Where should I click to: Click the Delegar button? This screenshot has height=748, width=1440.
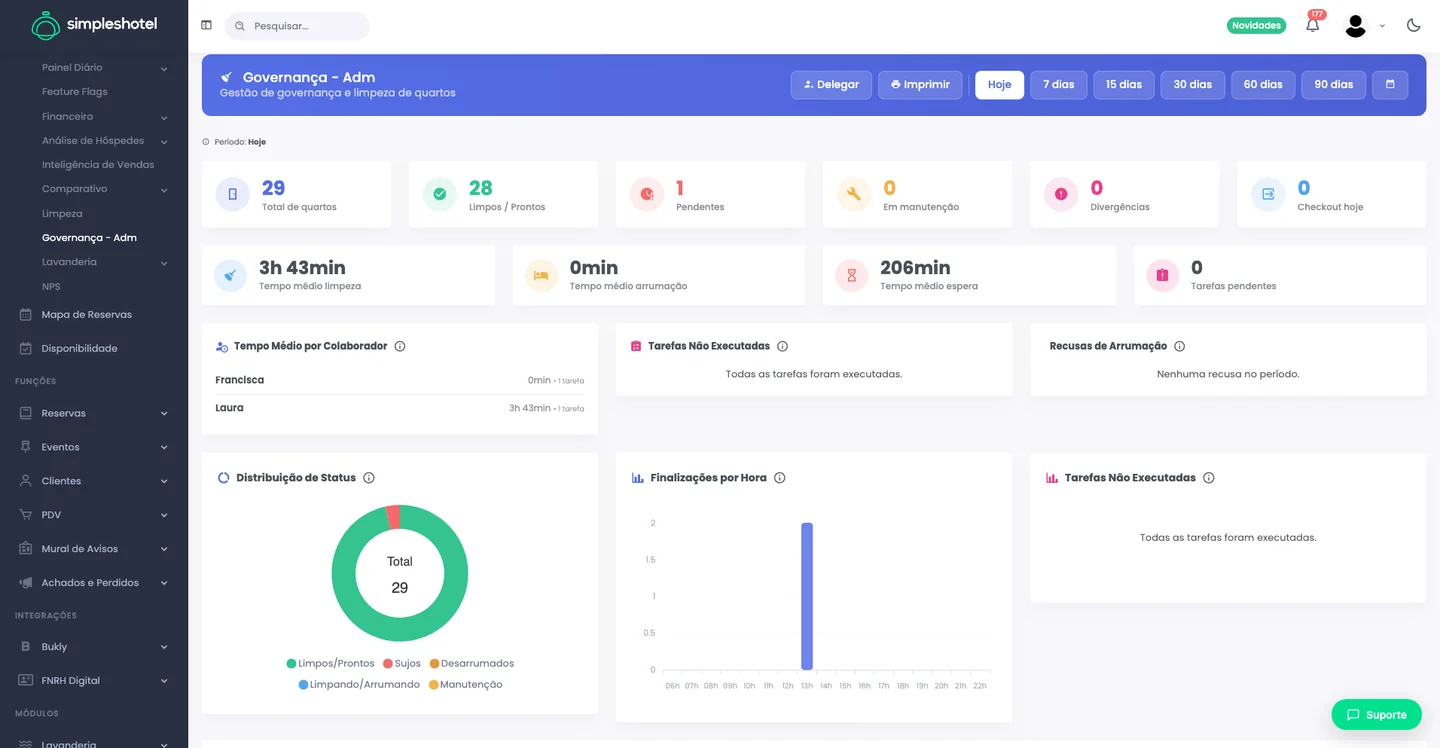click(831, 85)
